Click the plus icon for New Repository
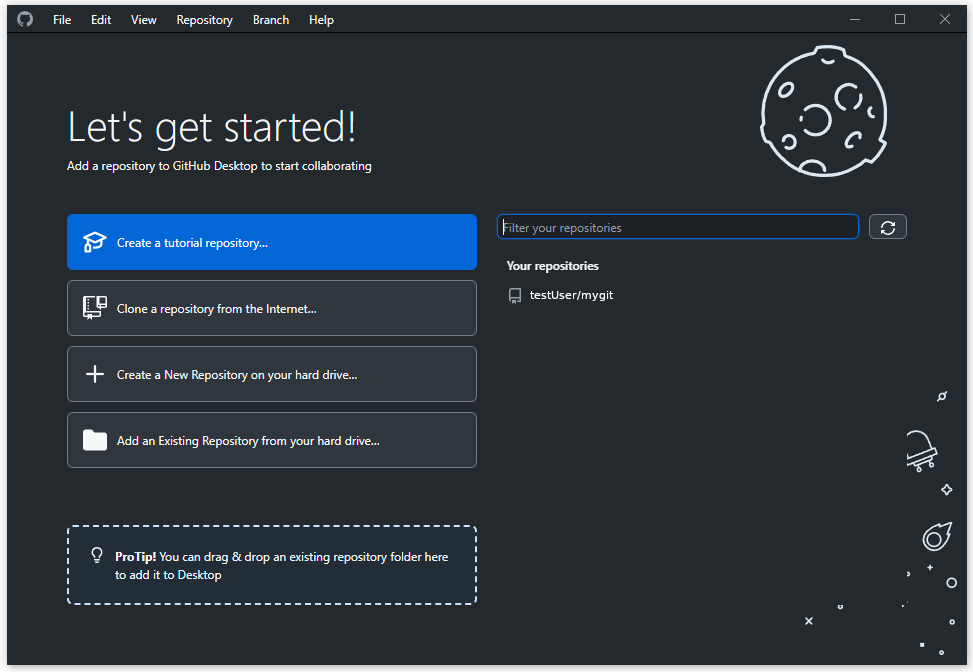 tap(94, 374)
